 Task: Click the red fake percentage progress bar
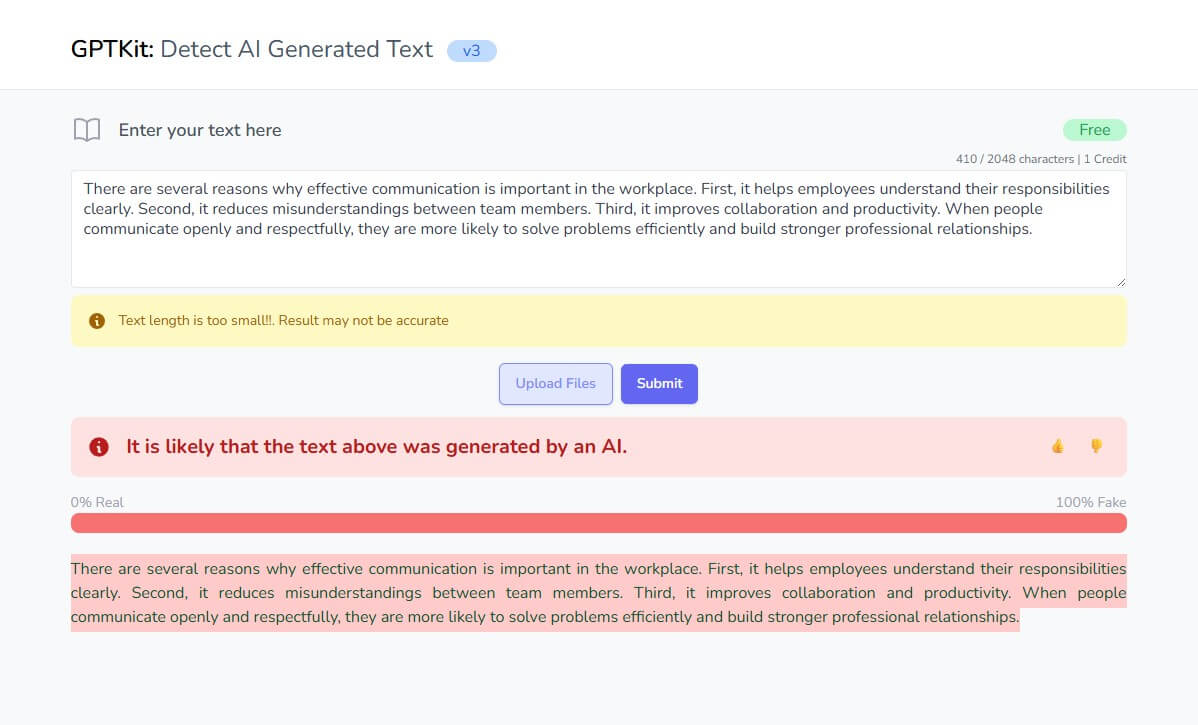tap(598, 523)
